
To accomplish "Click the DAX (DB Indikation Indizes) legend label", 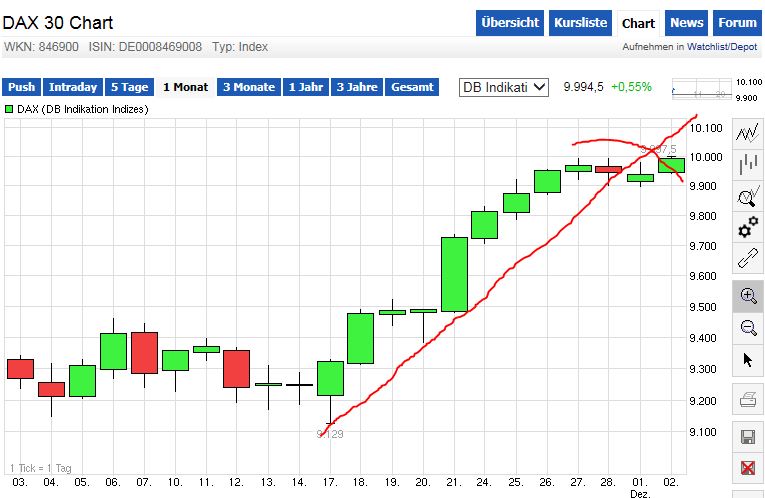I will point(82,109).
